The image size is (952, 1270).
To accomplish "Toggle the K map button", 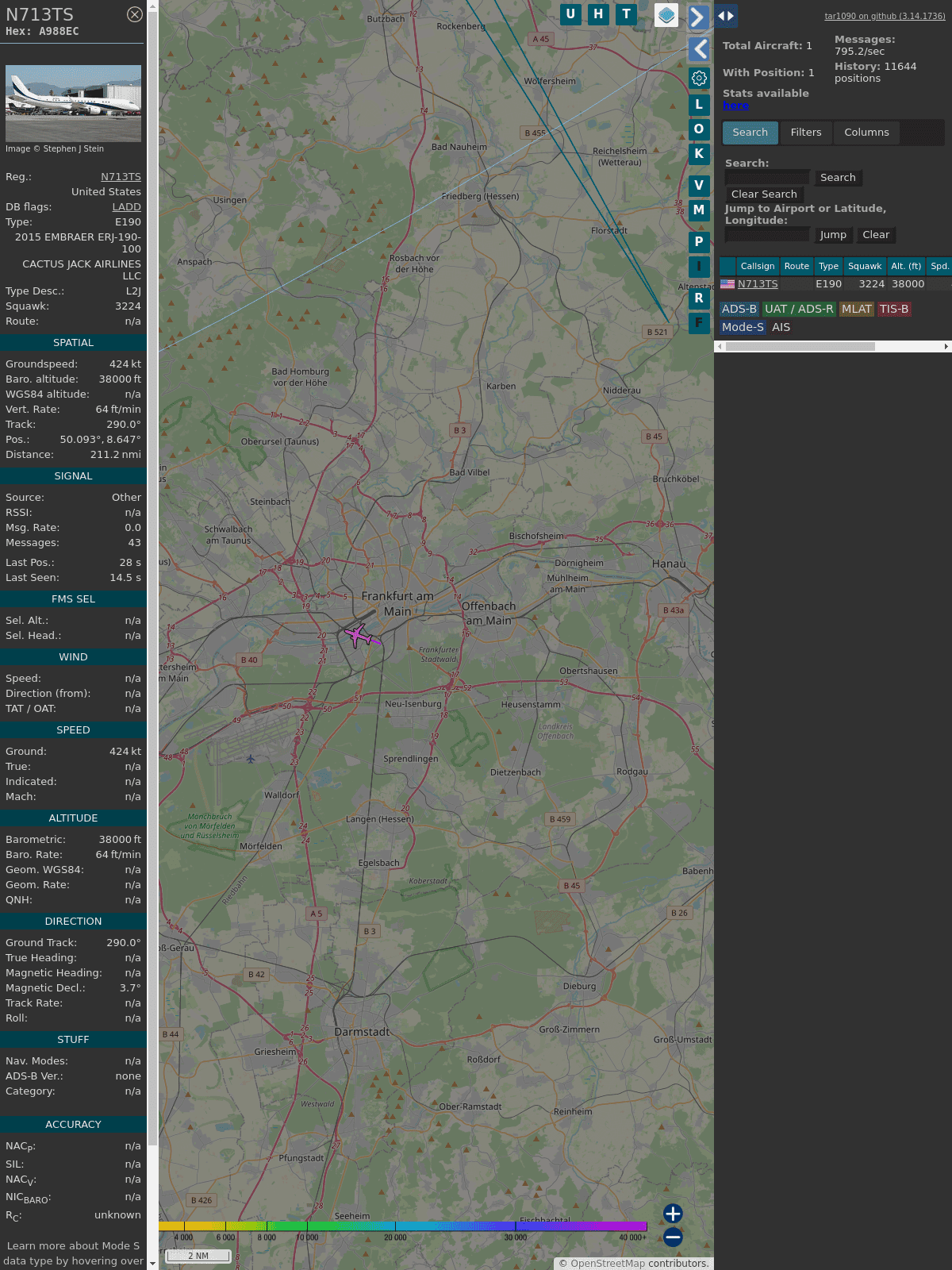I will [699, 154].
